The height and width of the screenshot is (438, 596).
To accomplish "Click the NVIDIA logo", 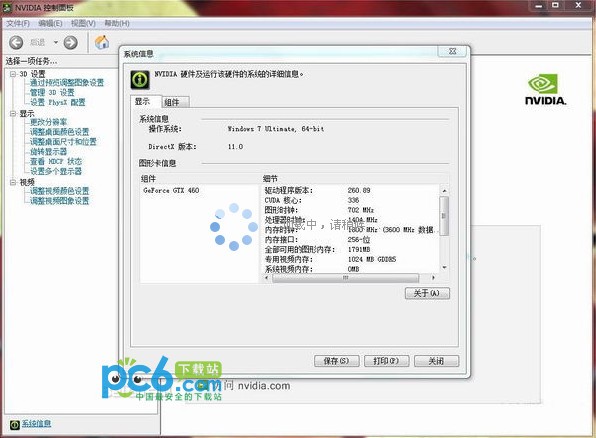I will [x=545, y=90].
